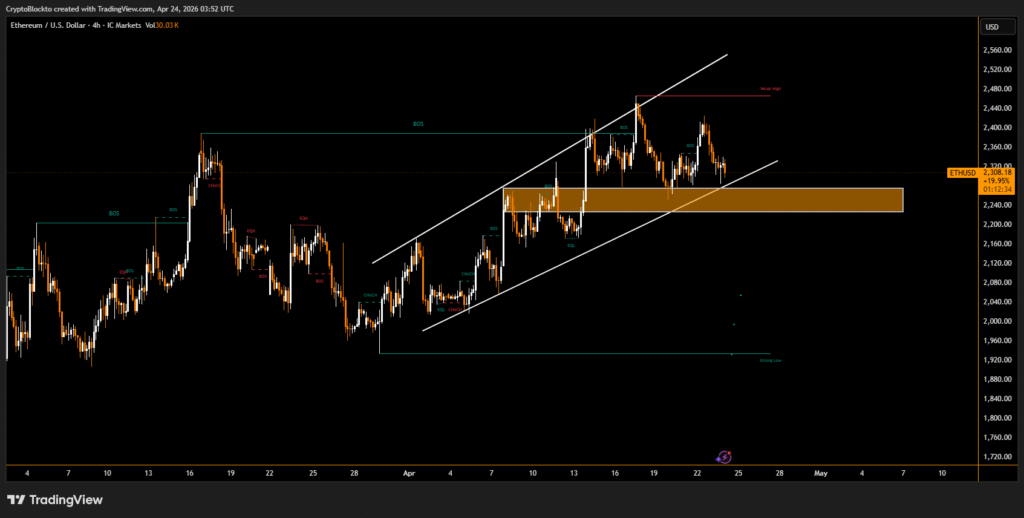Click the Weak High label

[770, 89]
